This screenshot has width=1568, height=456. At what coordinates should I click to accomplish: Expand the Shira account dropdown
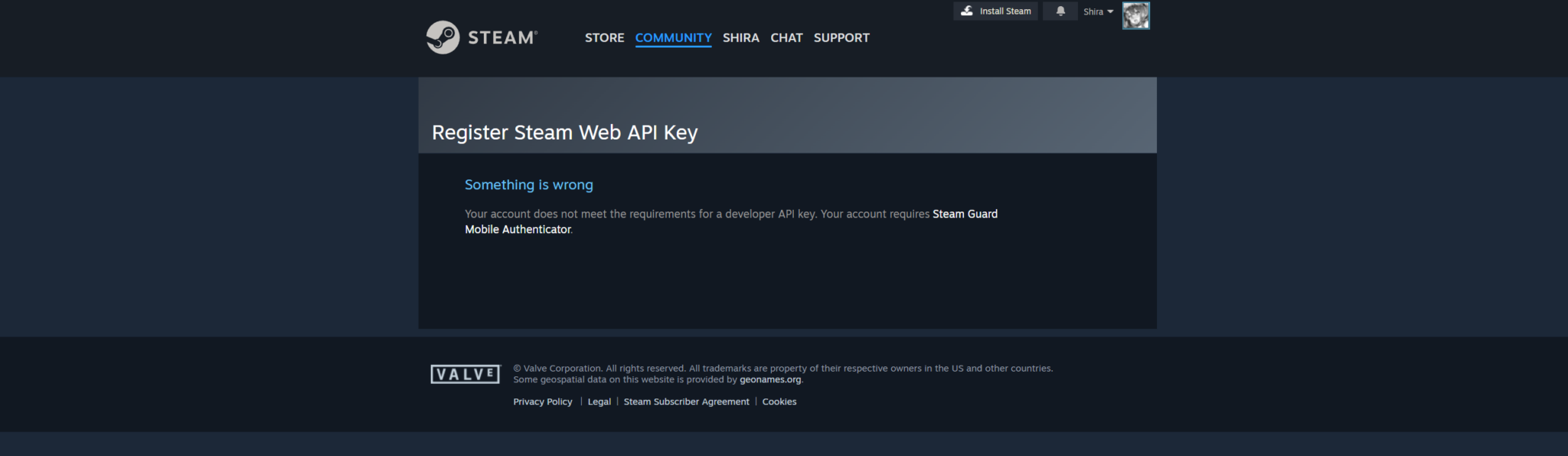[1098, 11]
